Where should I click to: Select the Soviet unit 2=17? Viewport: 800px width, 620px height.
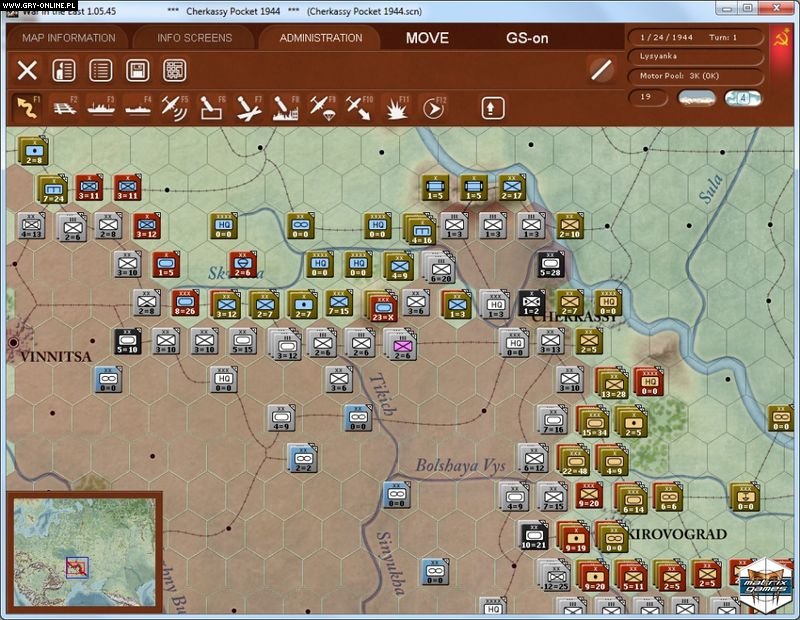coord(512,187)
